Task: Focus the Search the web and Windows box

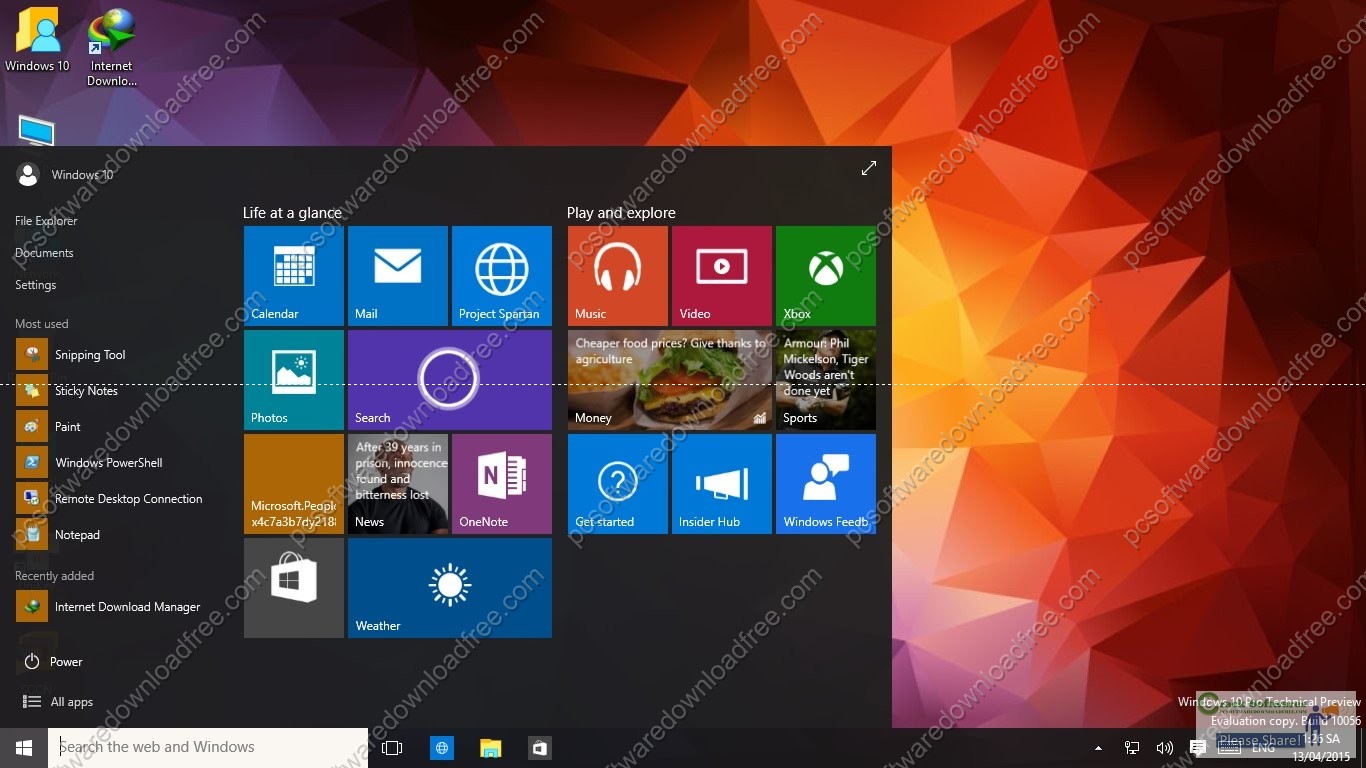Action: 208,748
